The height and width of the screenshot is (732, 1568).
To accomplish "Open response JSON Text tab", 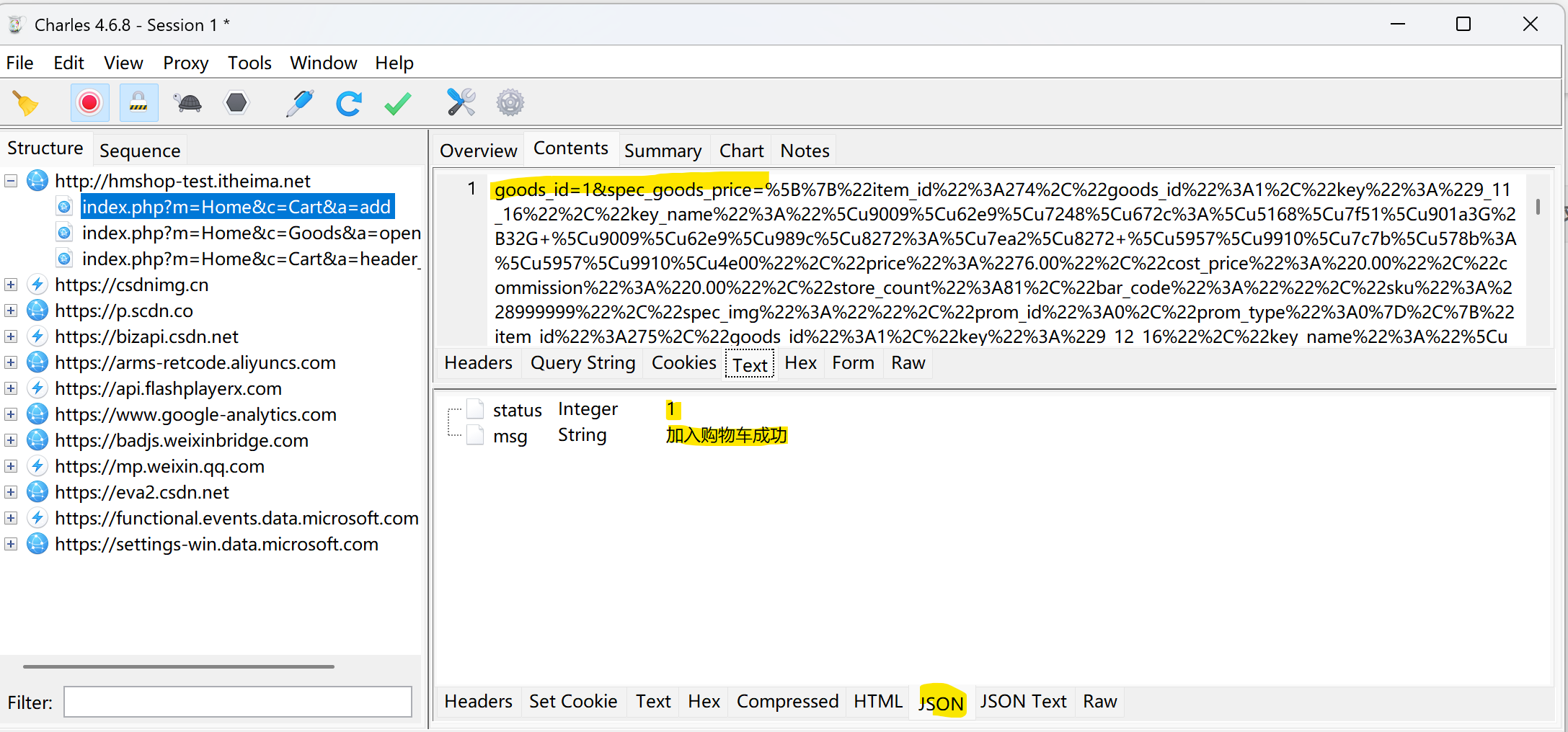I will pyautogui.click(x=1022, y=702).
